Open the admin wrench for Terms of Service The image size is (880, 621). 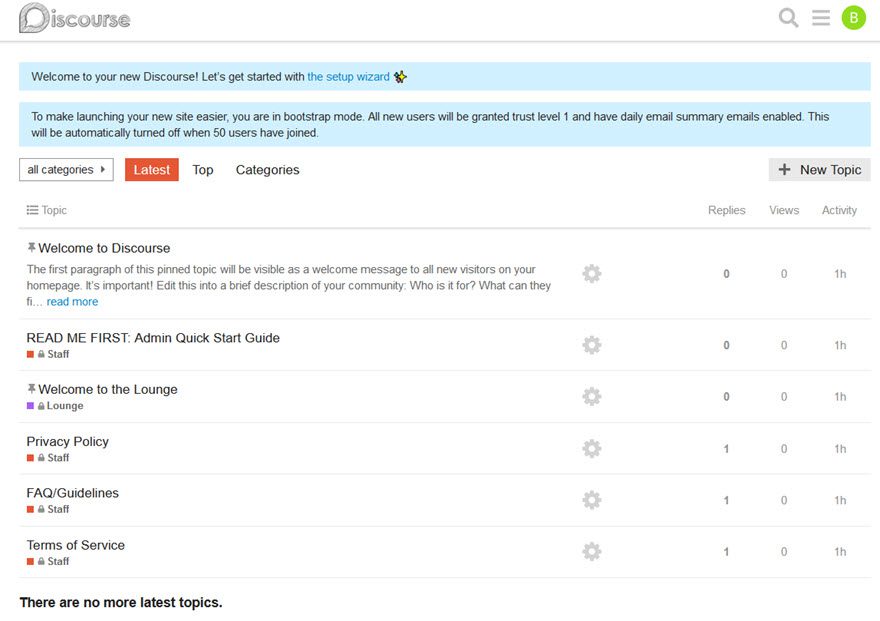pos(591,551)
